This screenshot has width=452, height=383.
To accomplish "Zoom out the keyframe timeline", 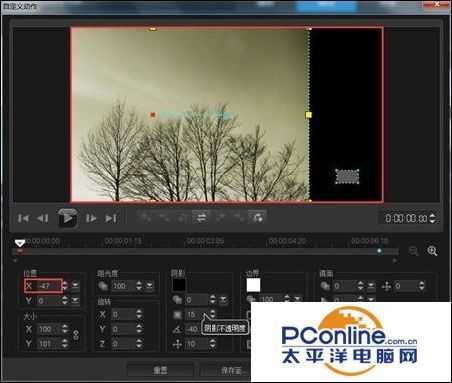I will 413,251.
